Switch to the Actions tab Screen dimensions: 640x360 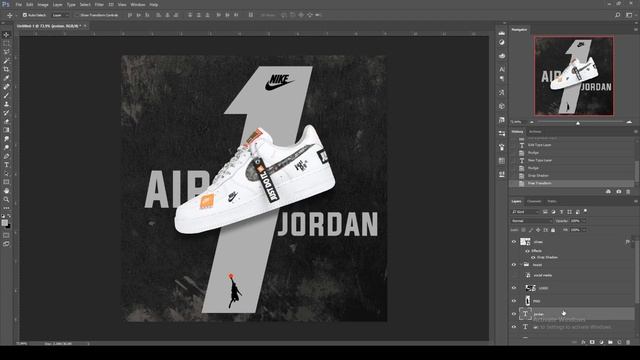[535, 131]
